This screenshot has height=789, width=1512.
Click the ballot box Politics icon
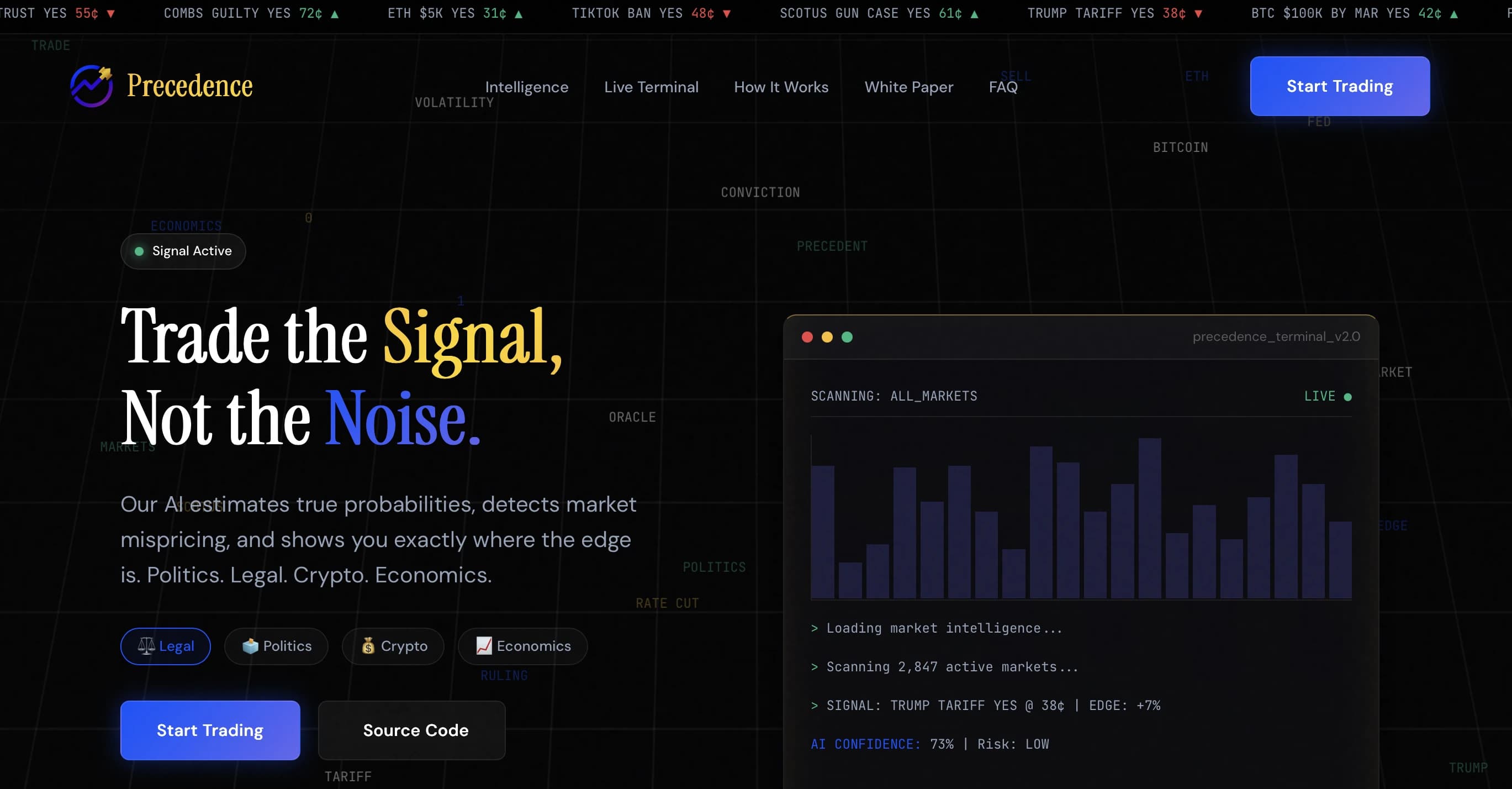250,646
